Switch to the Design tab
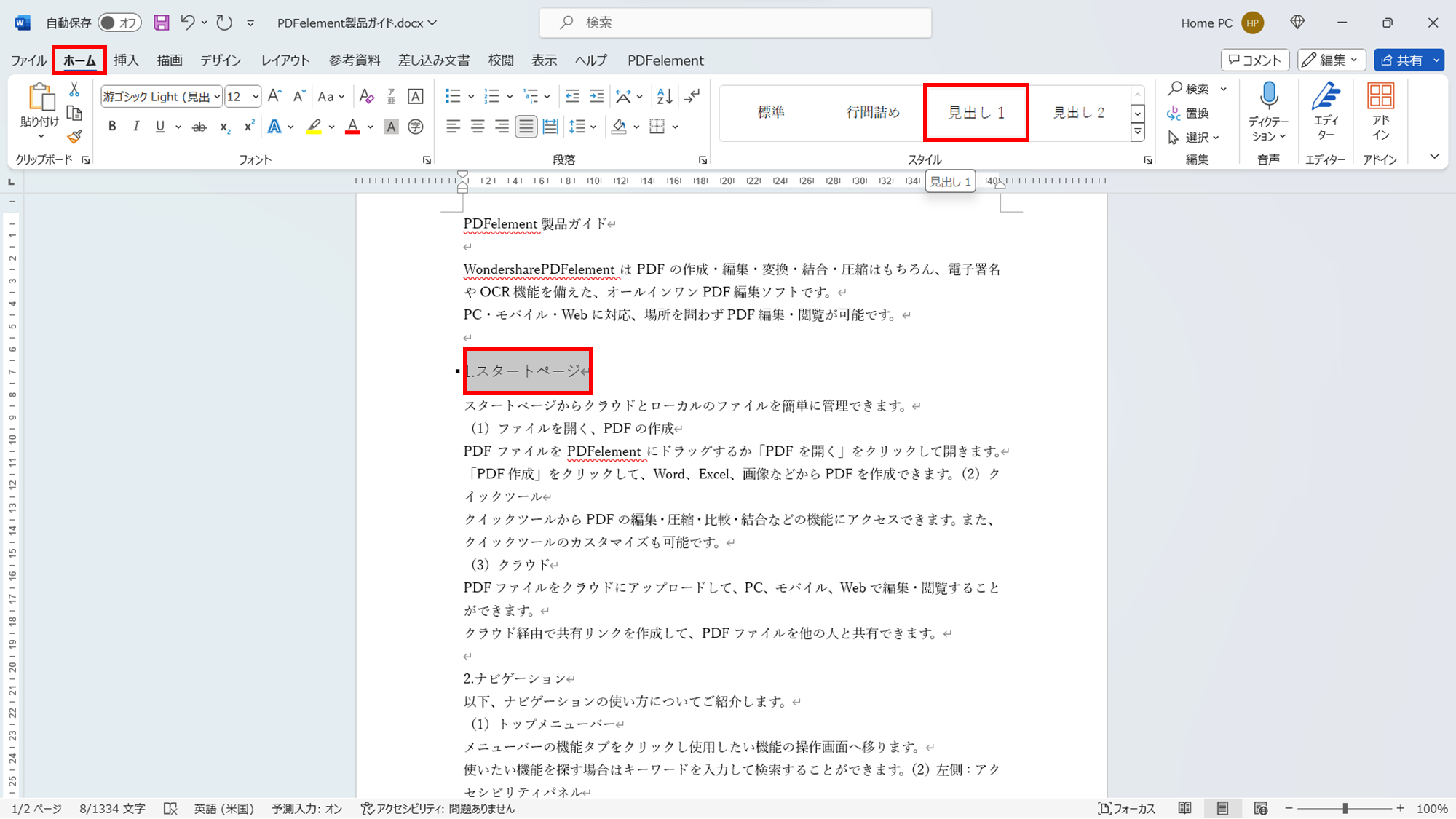Viewport: 1456px width, 819px height. click(x=221, y=60)
